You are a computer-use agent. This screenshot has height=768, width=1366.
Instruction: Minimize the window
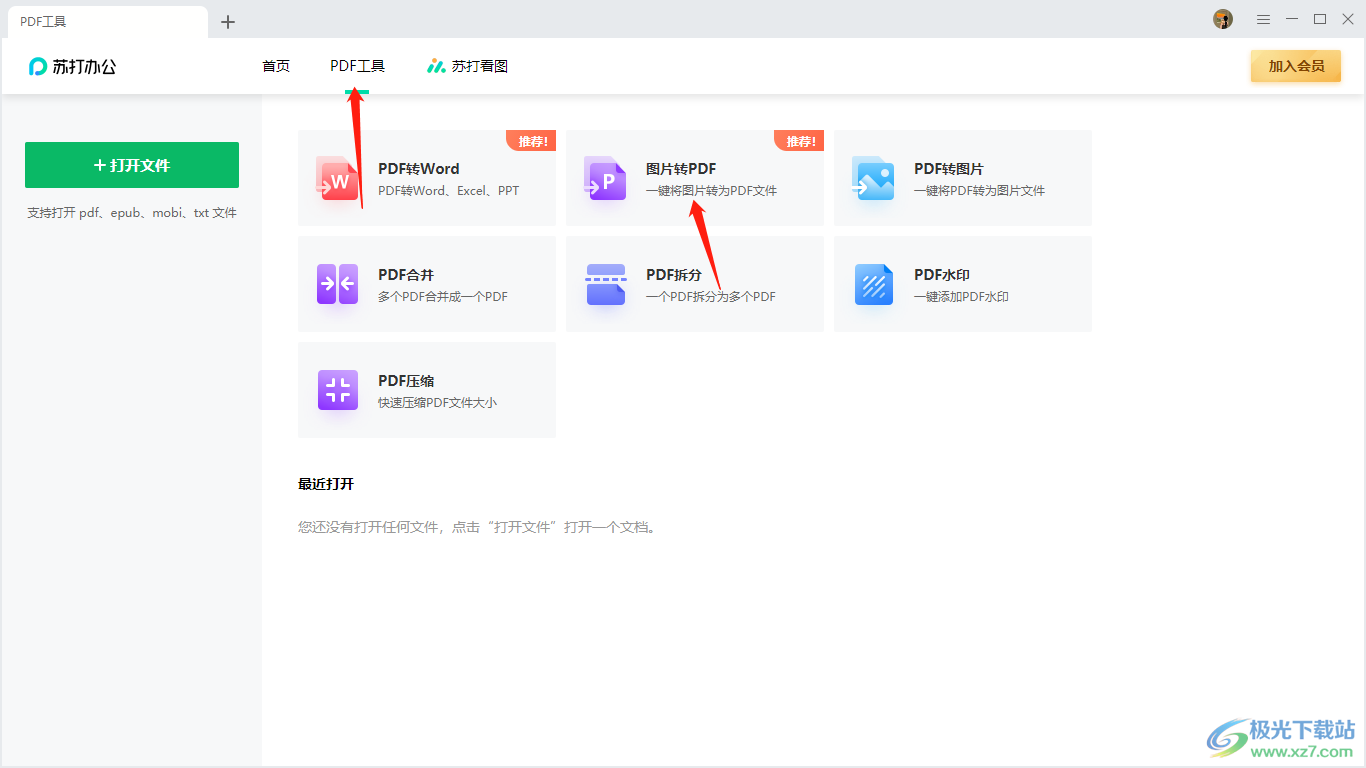(1292, 19)
